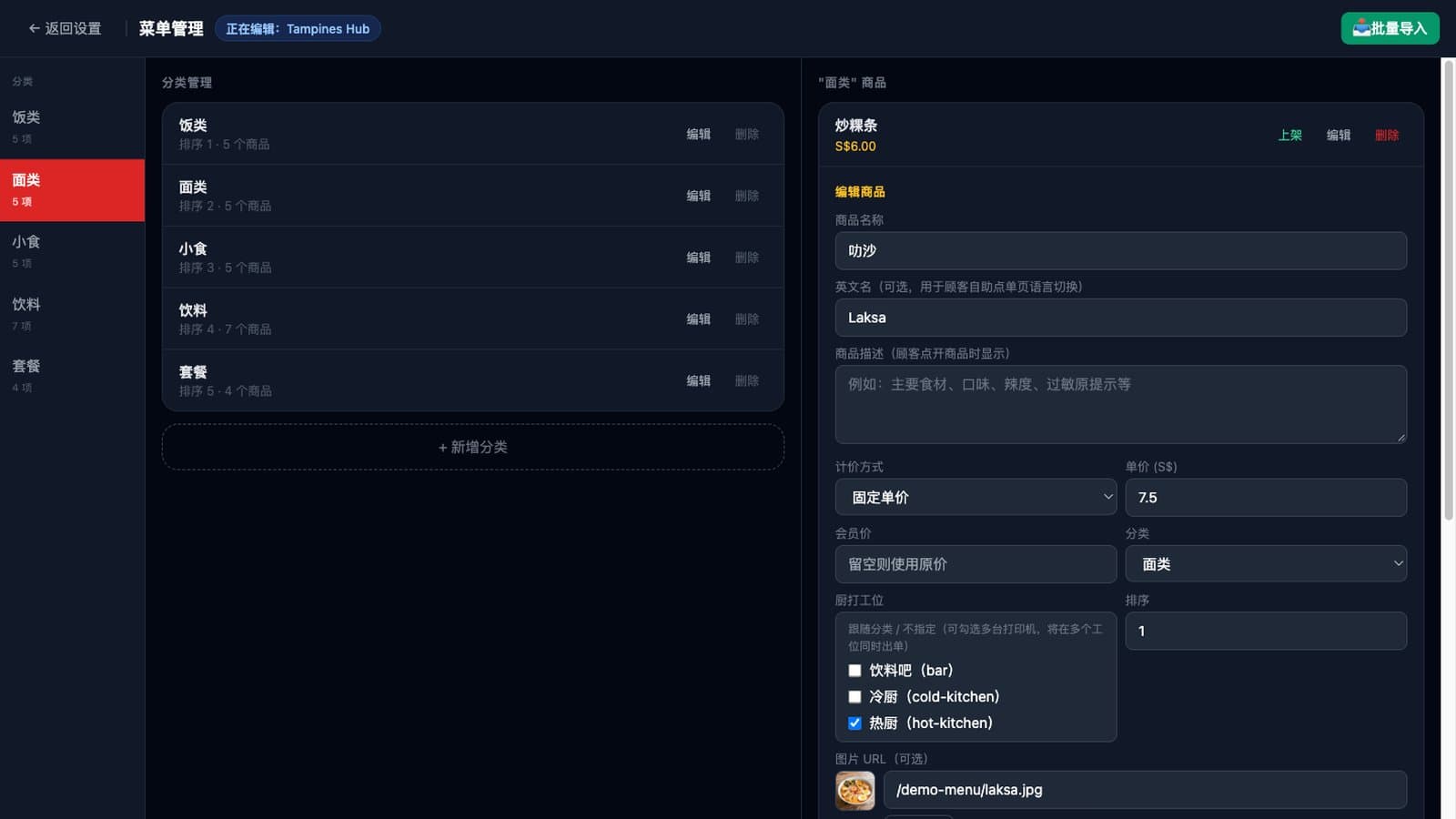Click 上架 for 炒粿条 item
Image resolution: width=1456 pixels, height=819 pixels.
click(x=1289, y=135)
